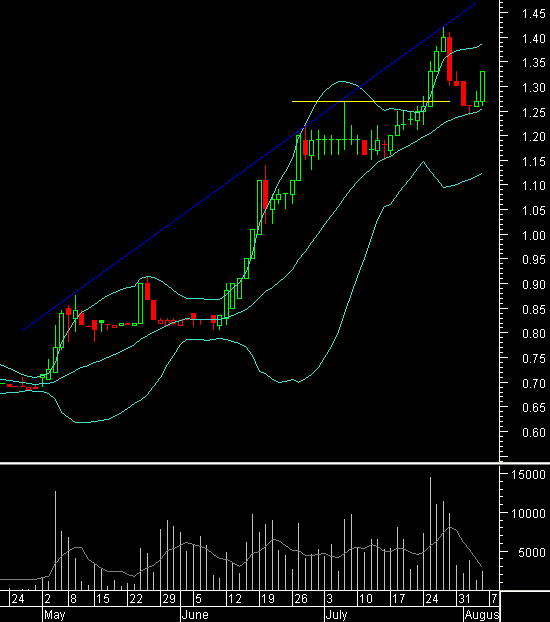Click the 1.00 price axis label

click(534, 236)
